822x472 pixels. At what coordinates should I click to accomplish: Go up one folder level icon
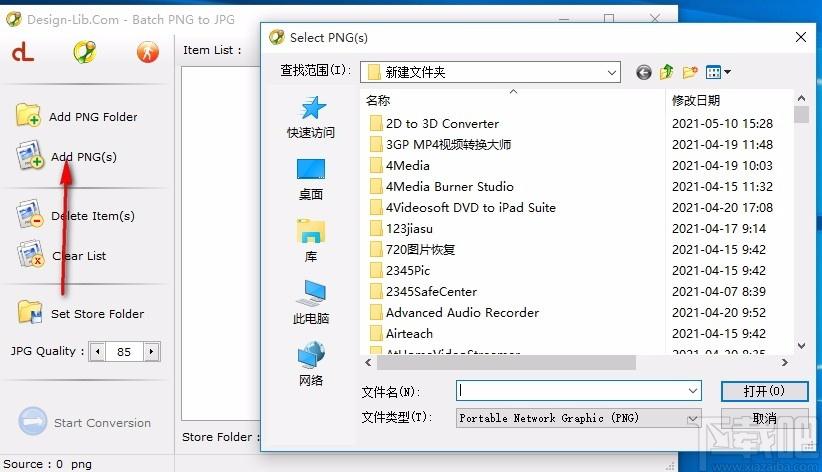(x=667, y=71)
